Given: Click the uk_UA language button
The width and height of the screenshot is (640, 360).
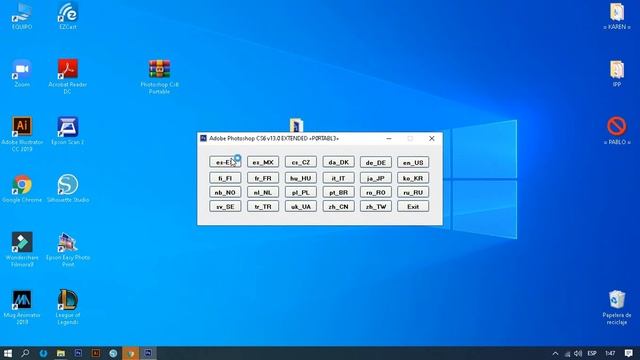Looking at the screenshot, I should pos(301,206).
